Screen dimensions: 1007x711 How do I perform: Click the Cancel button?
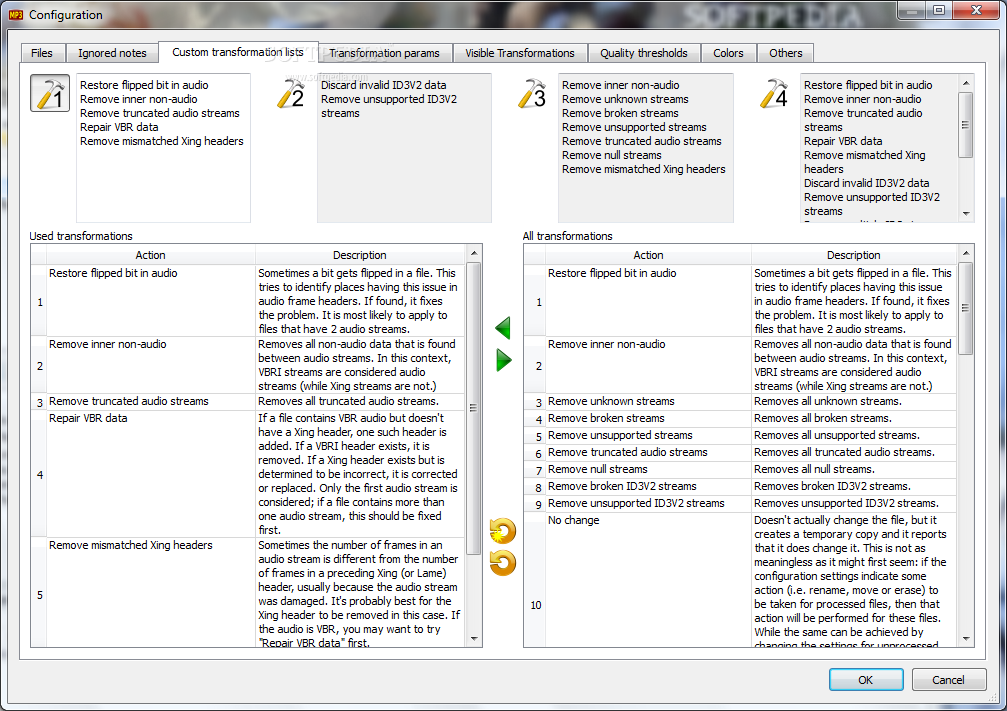[x=948, y=680]
